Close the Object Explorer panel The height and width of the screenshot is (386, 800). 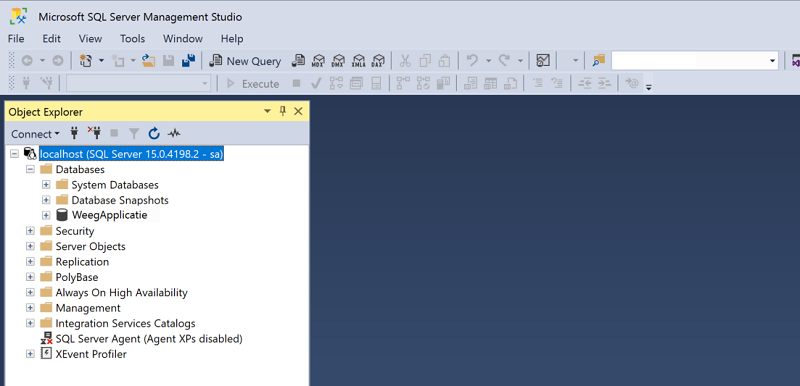pyautogui.click(x=298, y=112)
